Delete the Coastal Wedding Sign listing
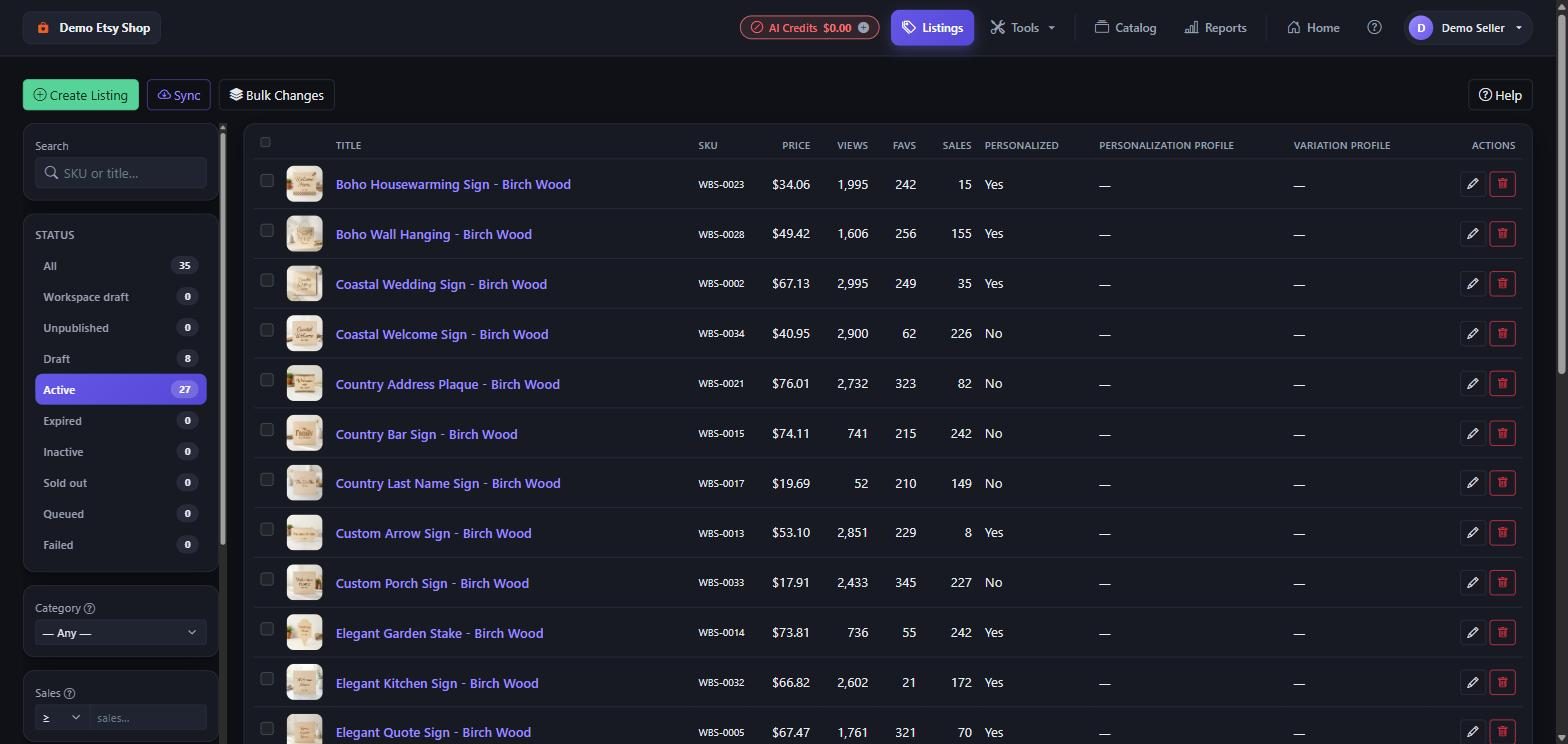 pyautogui.click(x=1502, y=284)
